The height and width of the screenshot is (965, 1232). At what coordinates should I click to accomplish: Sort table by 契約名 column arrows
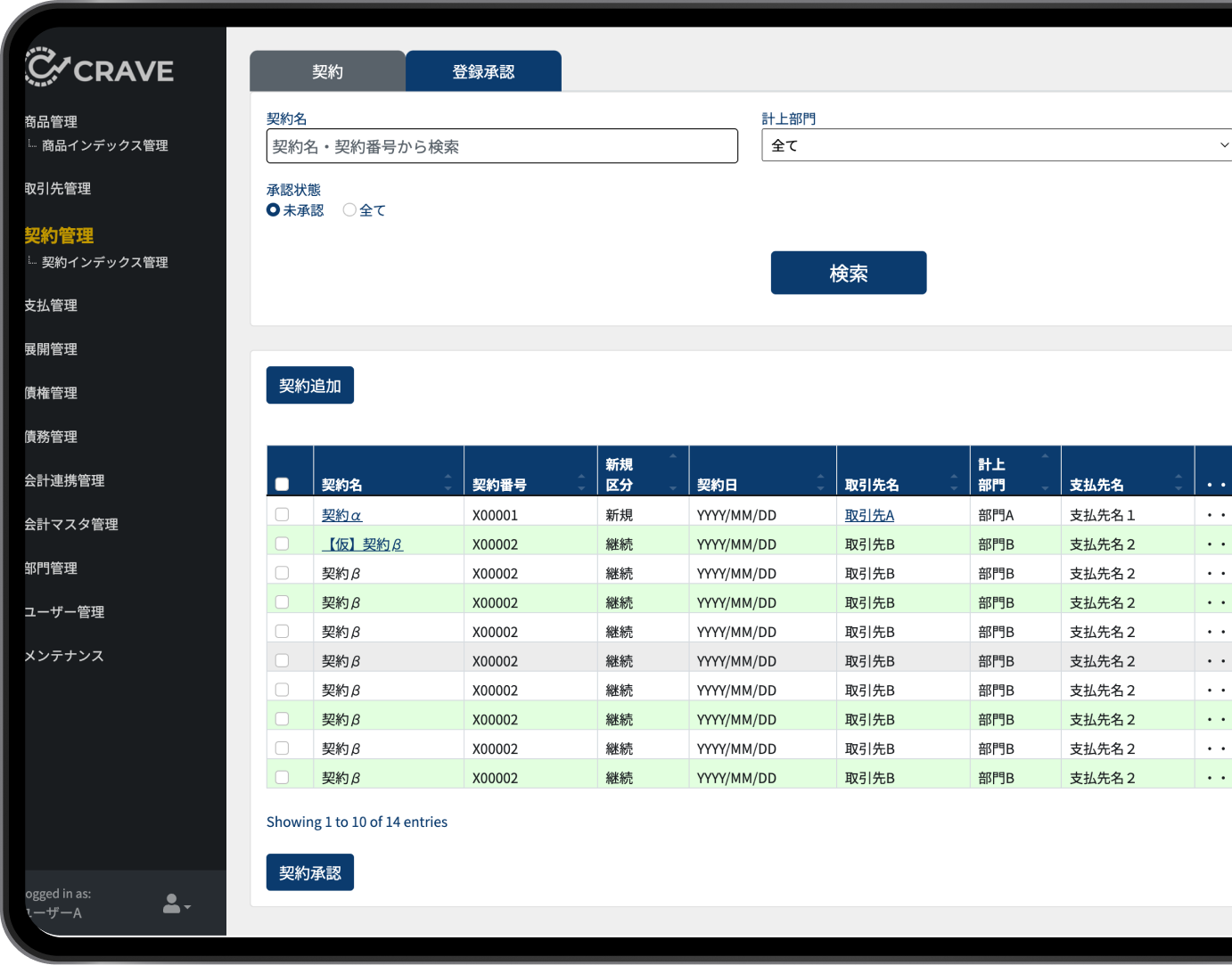pos(448,483)
